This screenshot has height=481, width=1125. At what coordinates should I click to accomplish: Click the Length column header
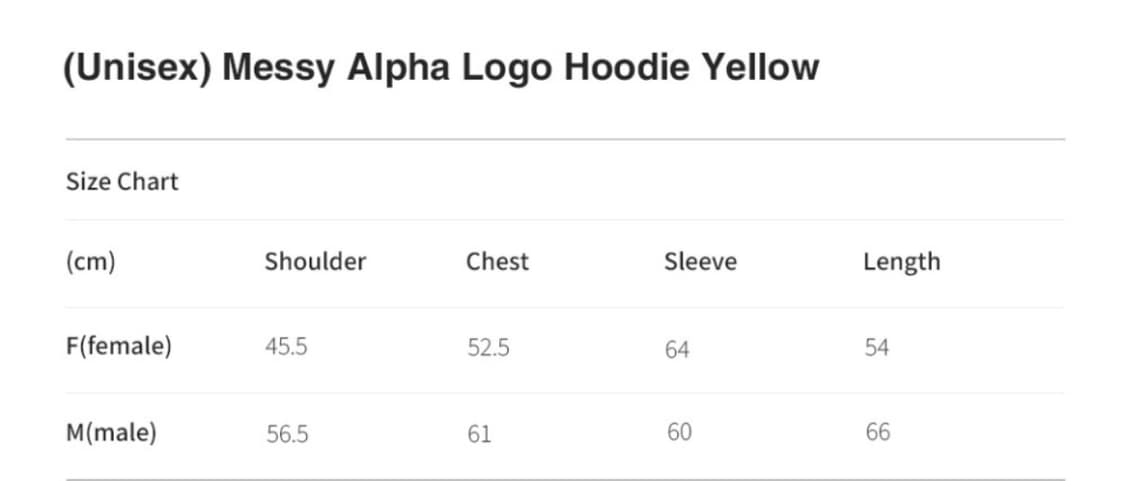point(901,262)
